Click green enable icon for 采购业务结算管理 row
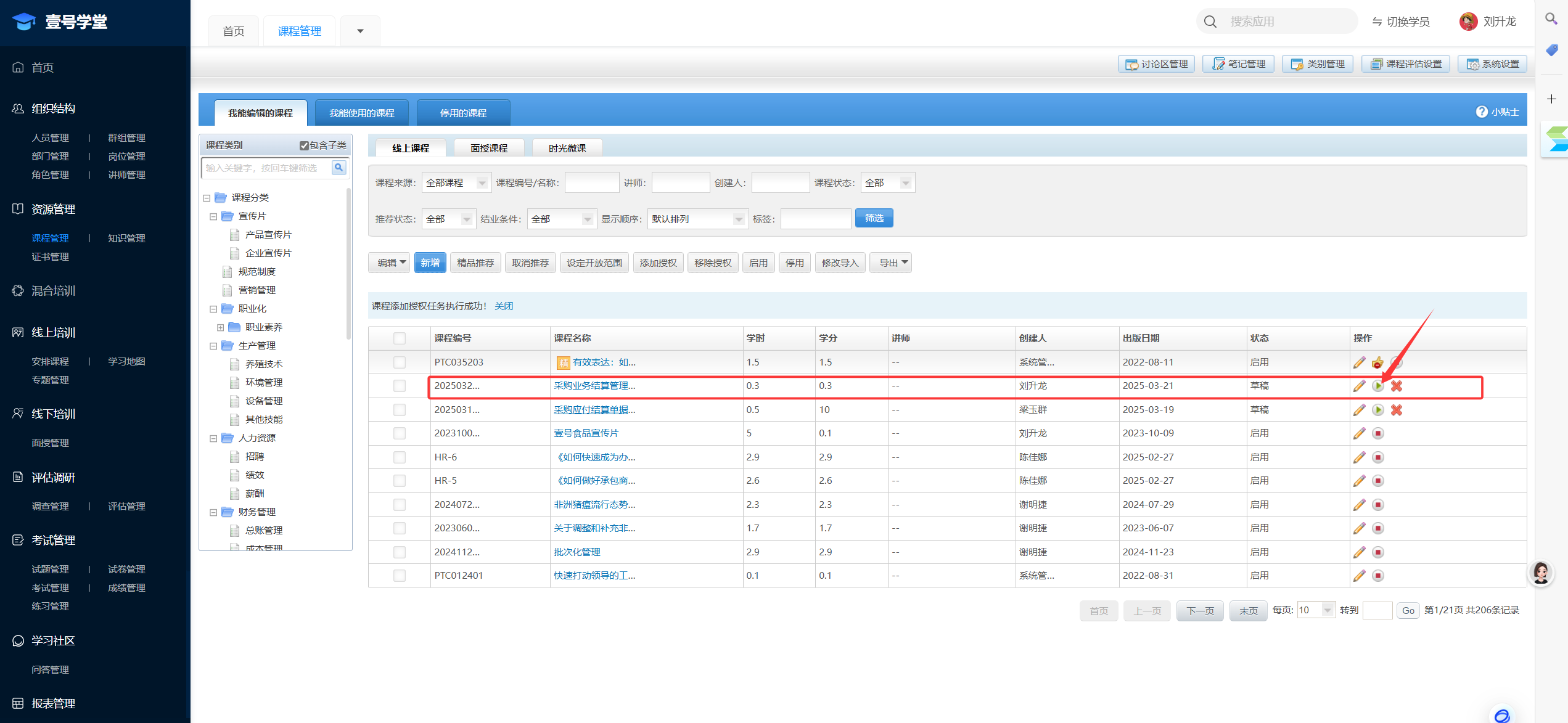Screen dimensions: 1568x723 point(1377,386)
